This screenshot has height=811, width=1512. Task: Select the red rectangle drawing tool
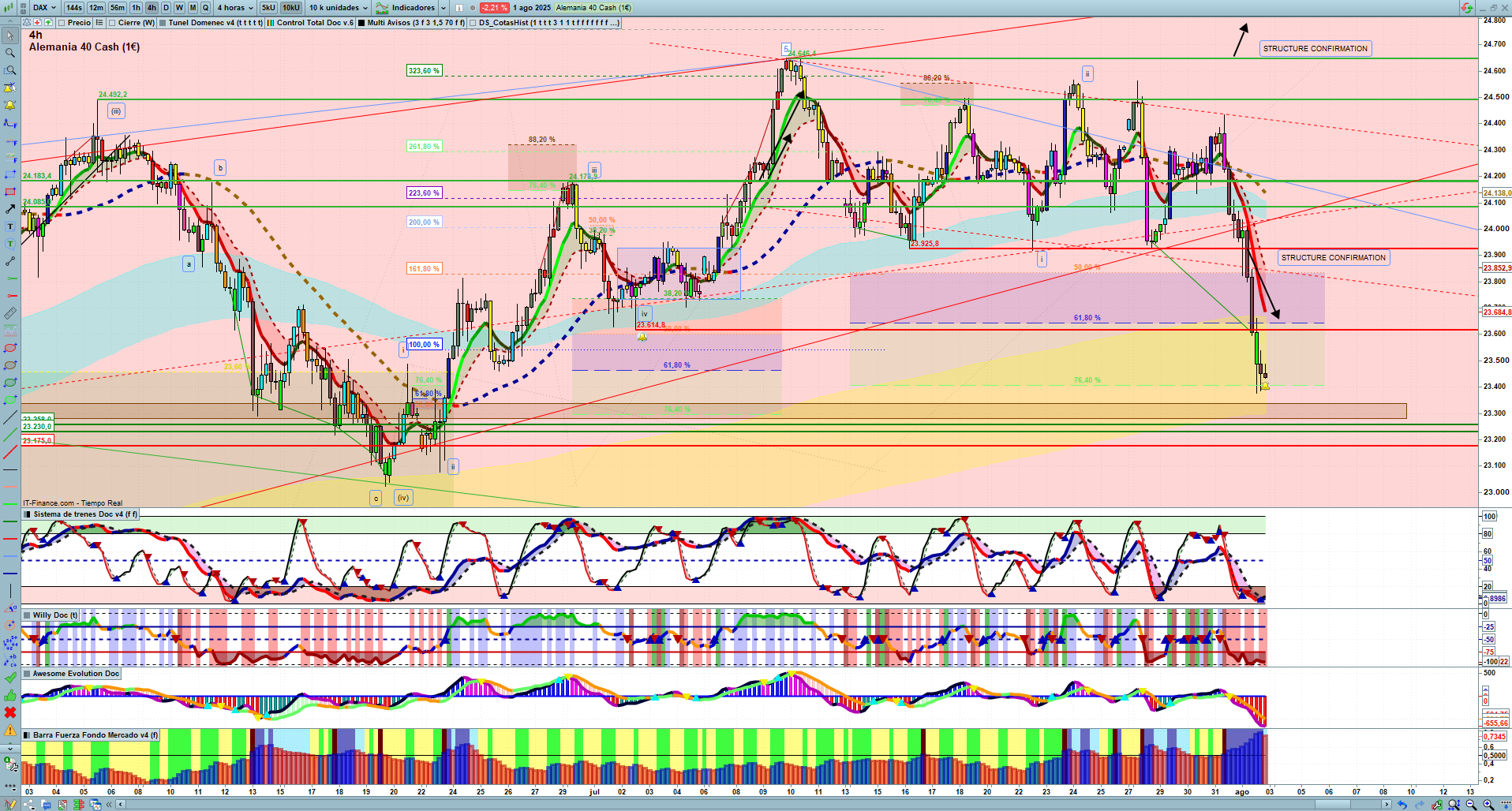(10, 192)
